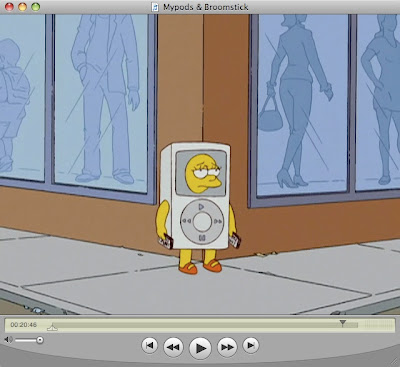This screenshot has height=367, width=400.
Task: Click the rewind button
Action: click(173, 347)
